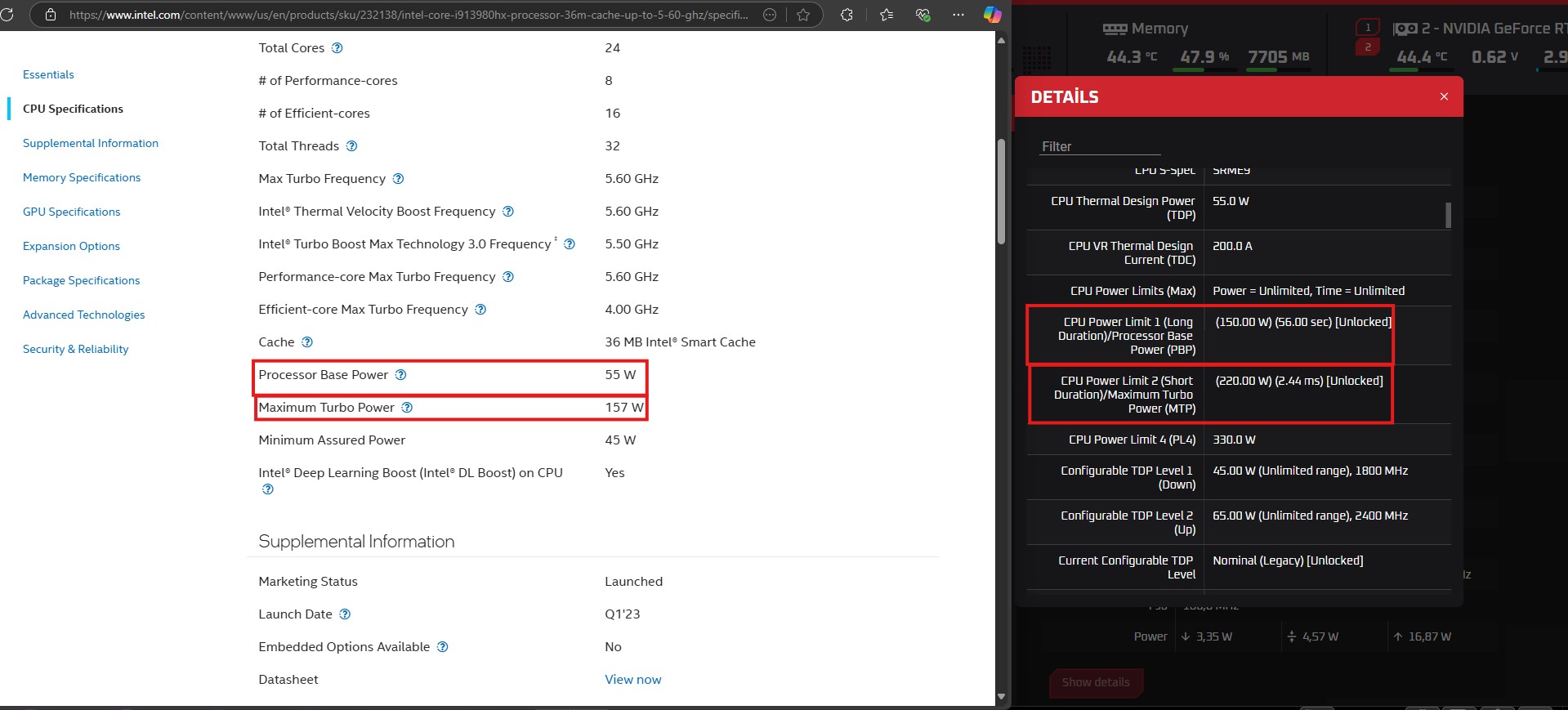1568x710 pixels.
Task: Focus the Filter field in Details
Action: coord(1100,146)
